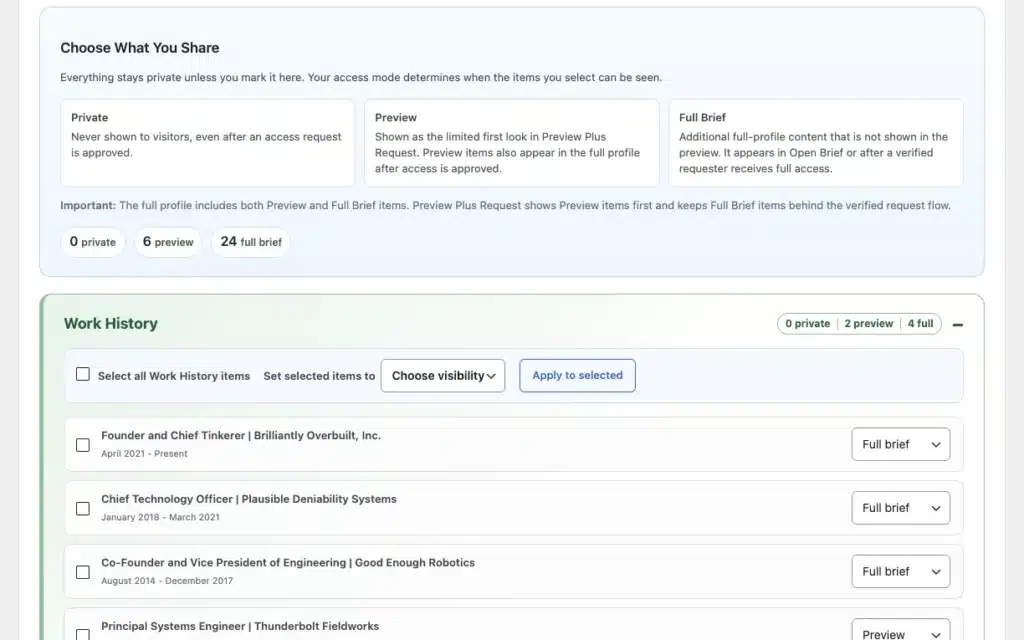Click the 'August 2014 - December 2017' date
This screenshot has width=1024, height=640.
167,581
